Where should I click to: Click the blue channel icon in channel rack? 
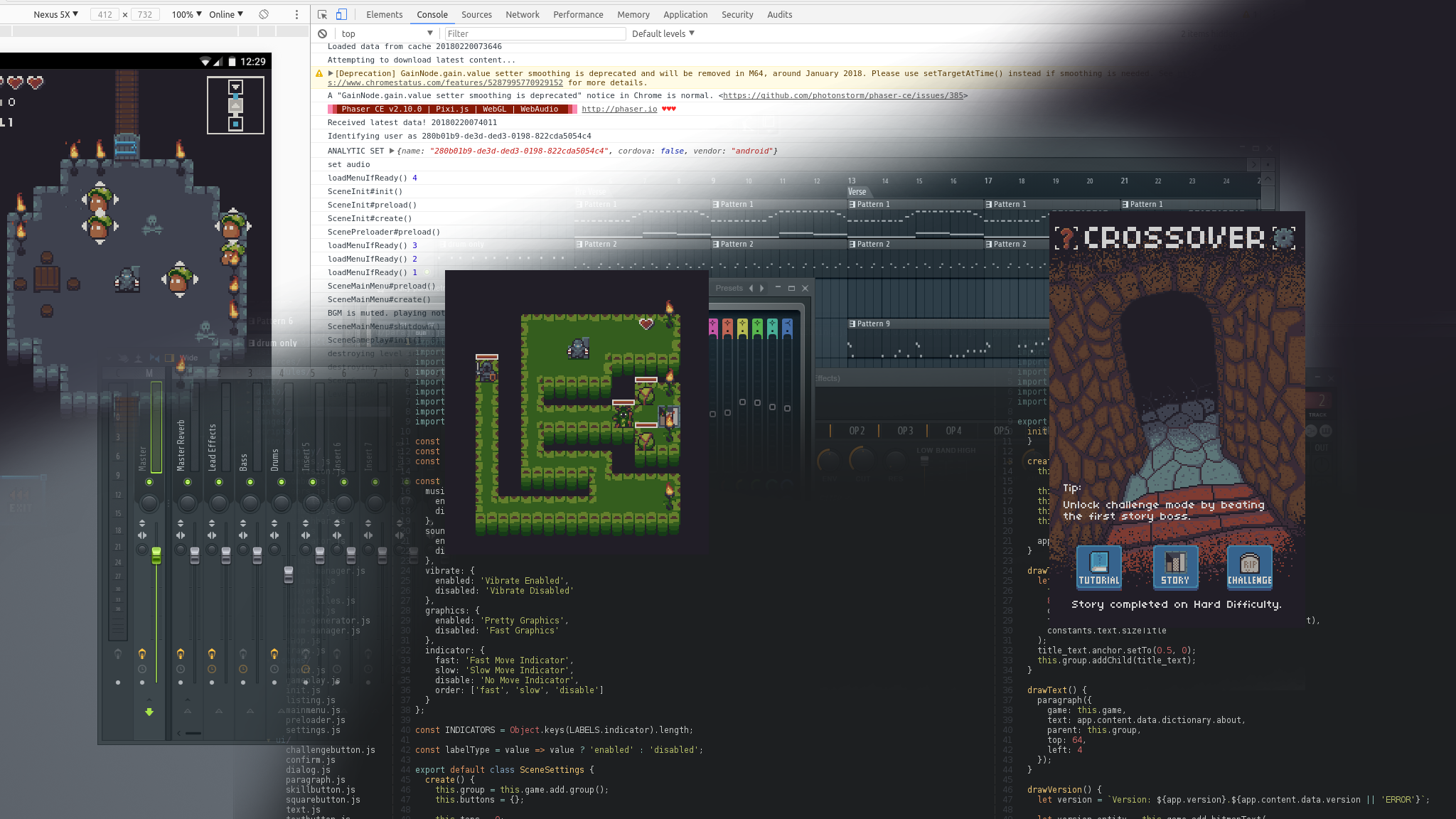click(x=787, y=327)
